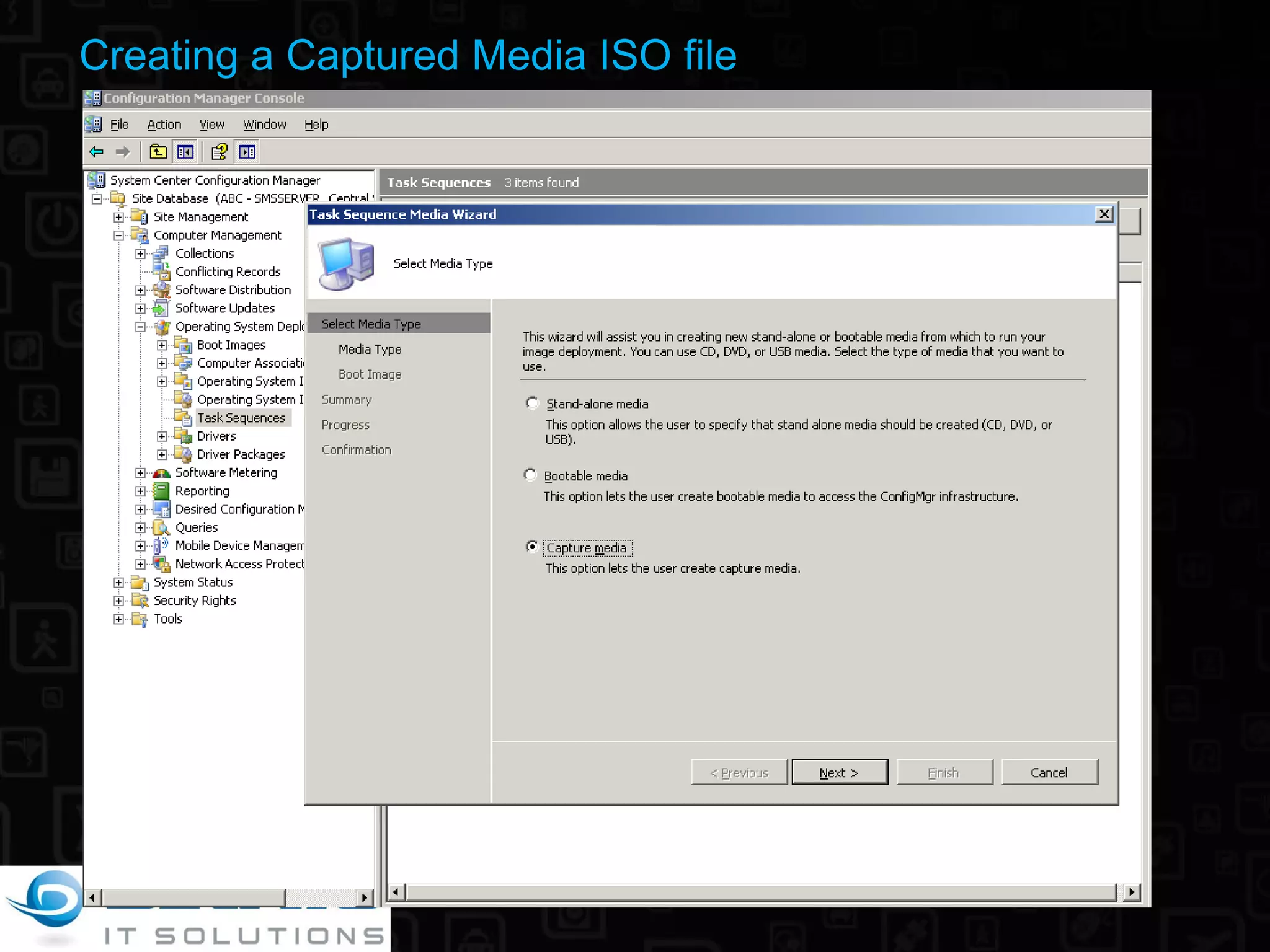
Task: Select the Stand-alone media radio button
Action: pos(532,403)
